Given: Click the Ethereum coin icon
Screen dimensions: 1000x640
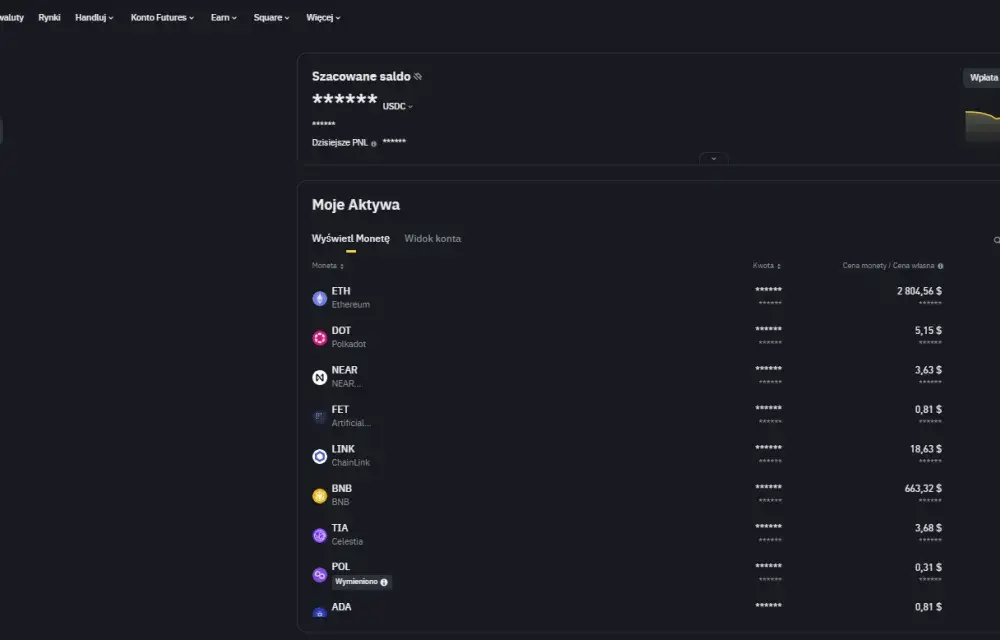Looking at the screenshot, I should (x=320, y=298).
